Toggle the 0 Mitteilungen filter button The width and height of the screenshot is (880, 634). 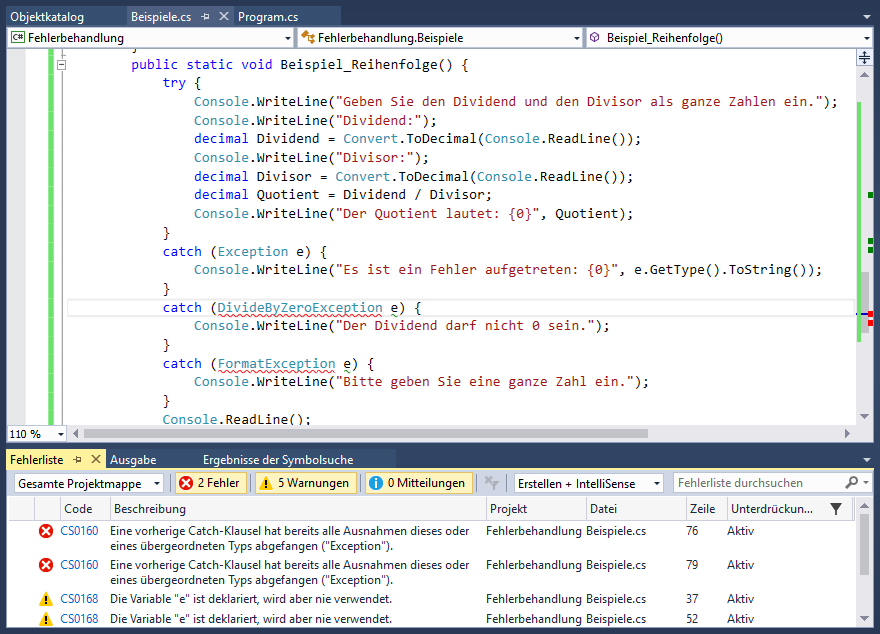pos(417,483)
